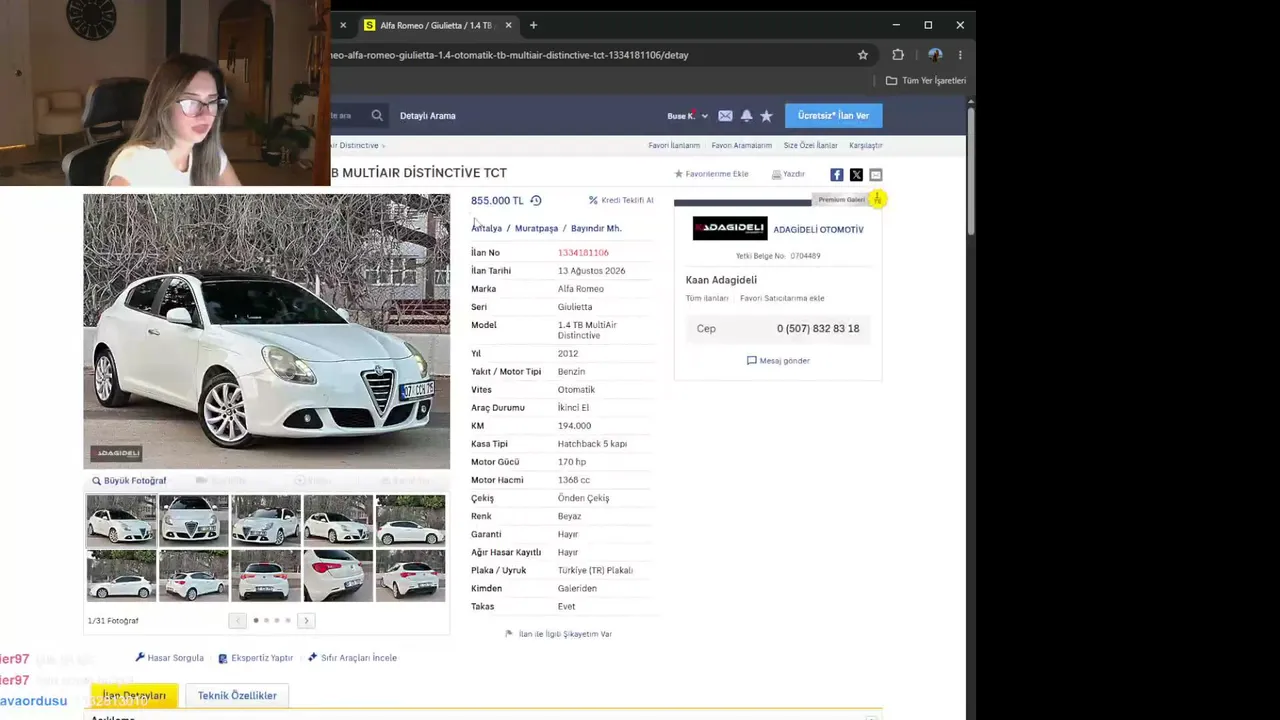Open the notifications bell icon
This screenshot has height=720, width=1280.
[746, 116]
